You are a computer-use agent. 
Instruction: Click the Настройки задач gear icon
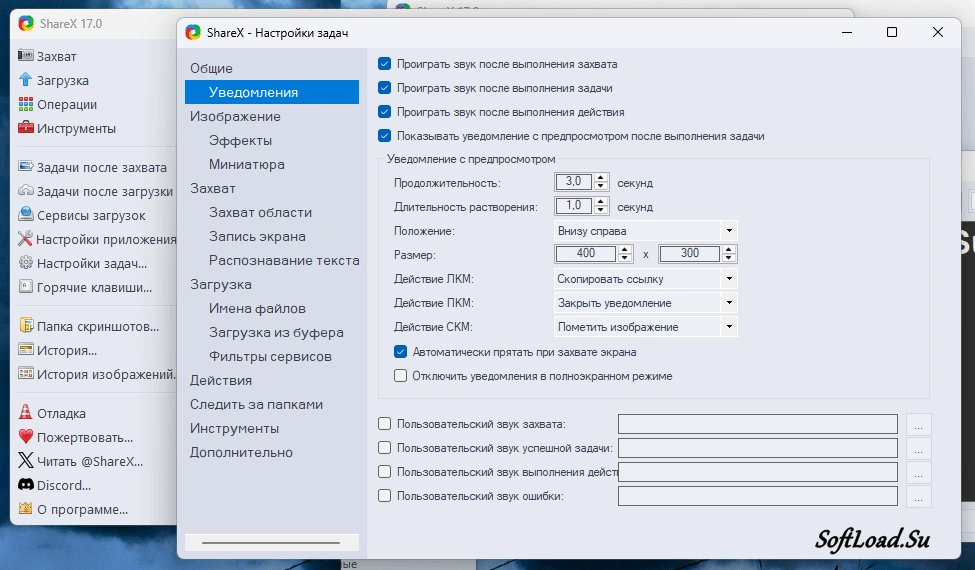click(25, 263)
